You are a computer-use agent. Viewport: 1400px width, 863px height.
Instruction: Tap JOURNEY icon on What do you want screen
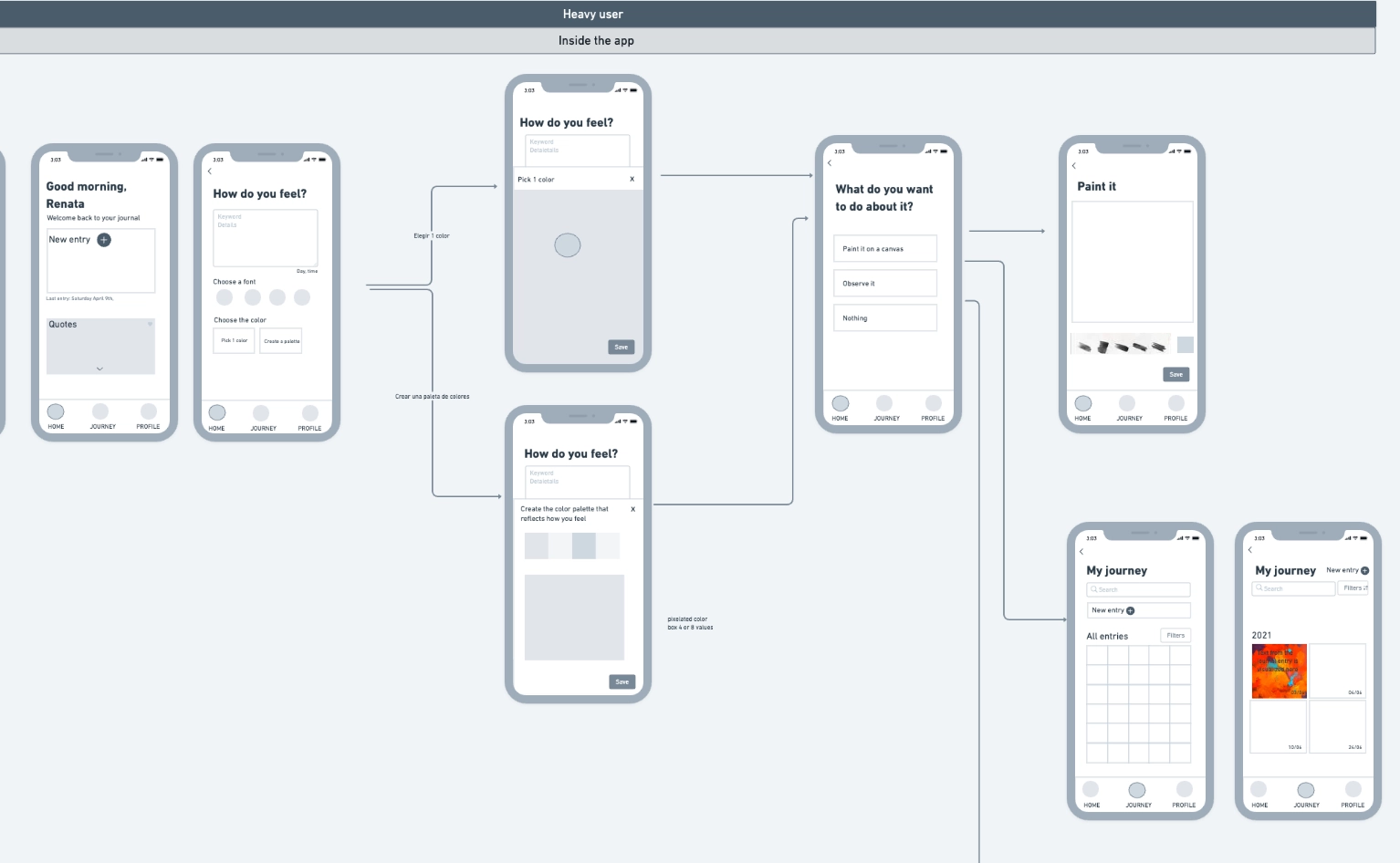pos(884,403)
